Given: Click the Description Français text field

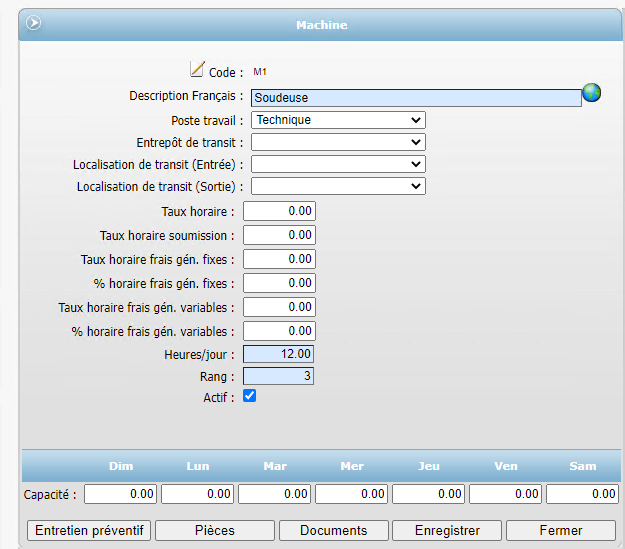Looking at the screenshot, I should tap(415, 98).
